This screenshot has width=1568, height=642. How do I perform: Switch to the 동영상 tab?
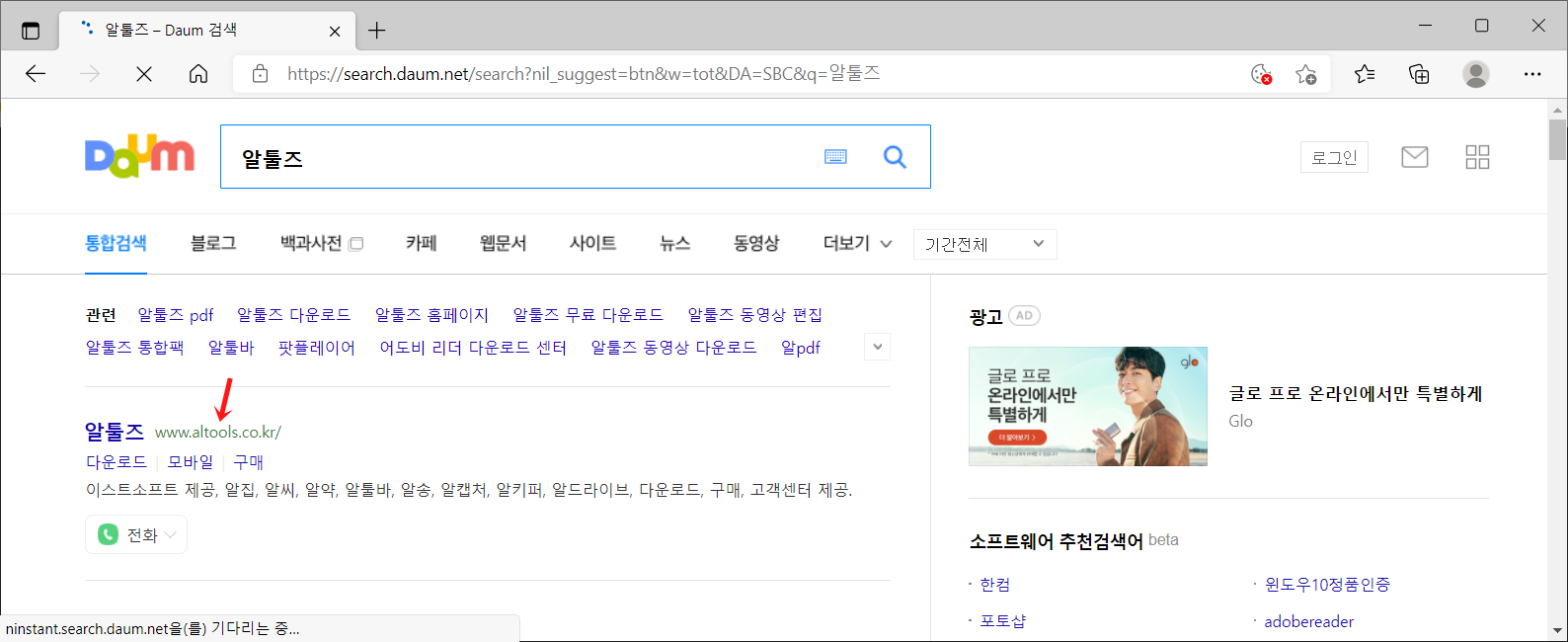[756, 243]
